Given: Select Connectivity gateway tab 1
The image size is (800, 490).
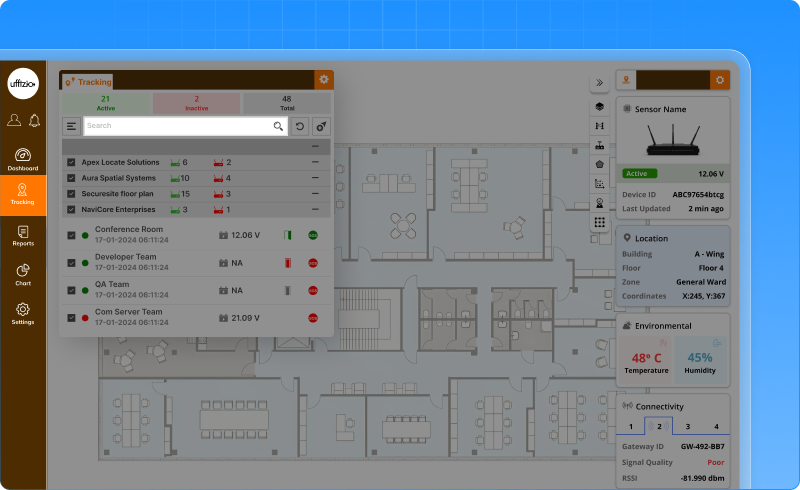Looking at the screenshot, I should 630,427.
